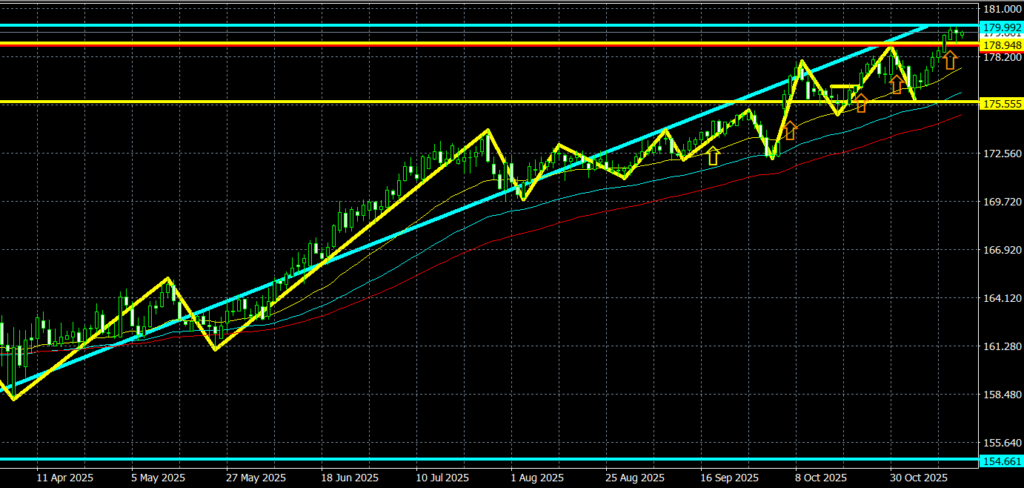Image resolution: width=1024 pixels, height=488 pixels.
Task: Click the 10 Jul 2025 date label
Action: [442, 477]
